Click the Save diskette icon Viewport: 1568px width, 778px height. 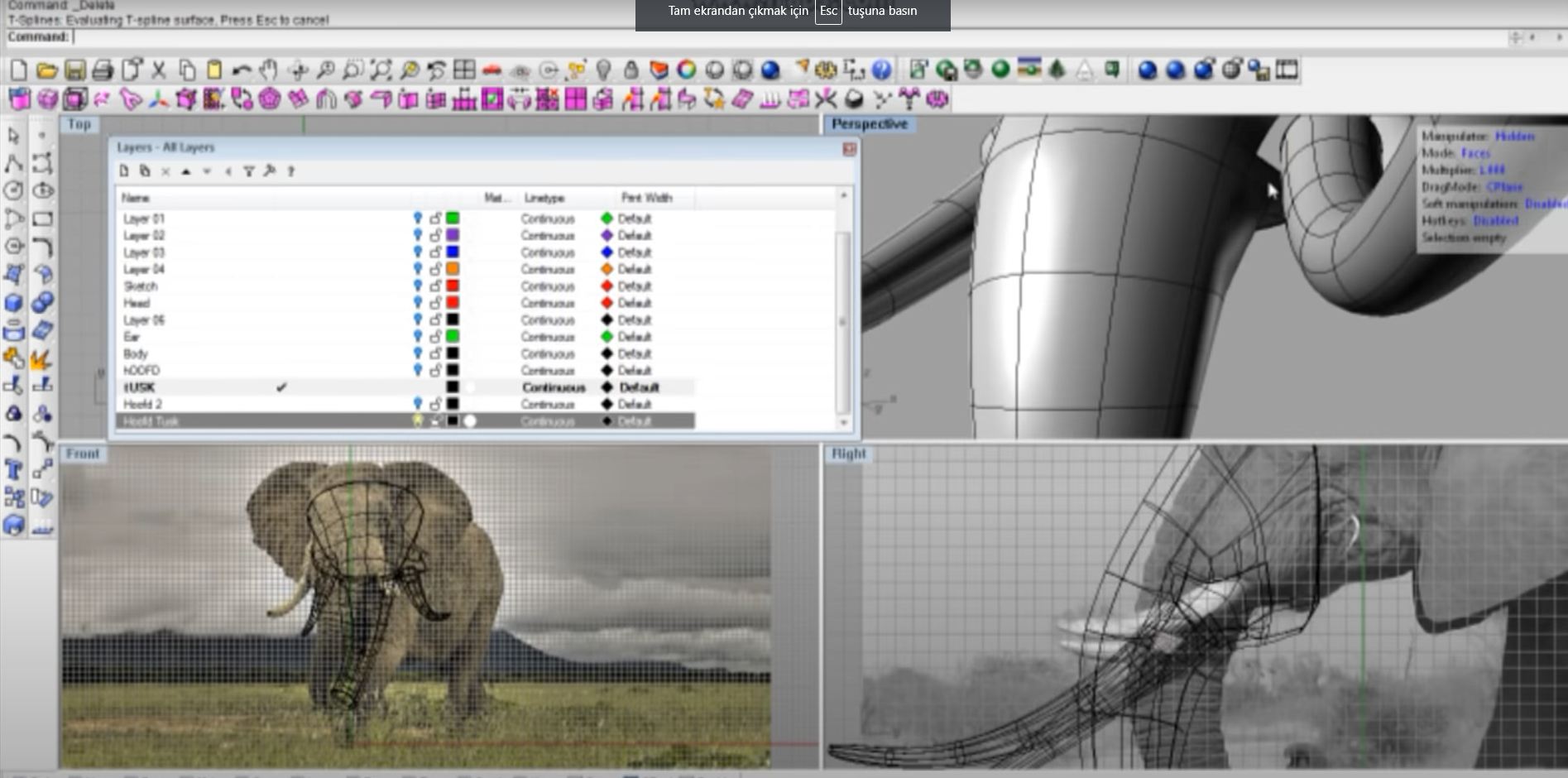[x=74, y=70]
